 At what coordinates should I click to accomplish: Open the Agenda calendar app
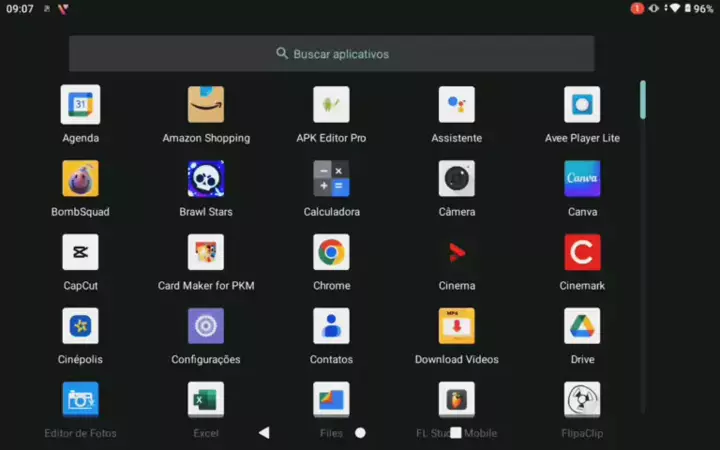pos(80,105)
